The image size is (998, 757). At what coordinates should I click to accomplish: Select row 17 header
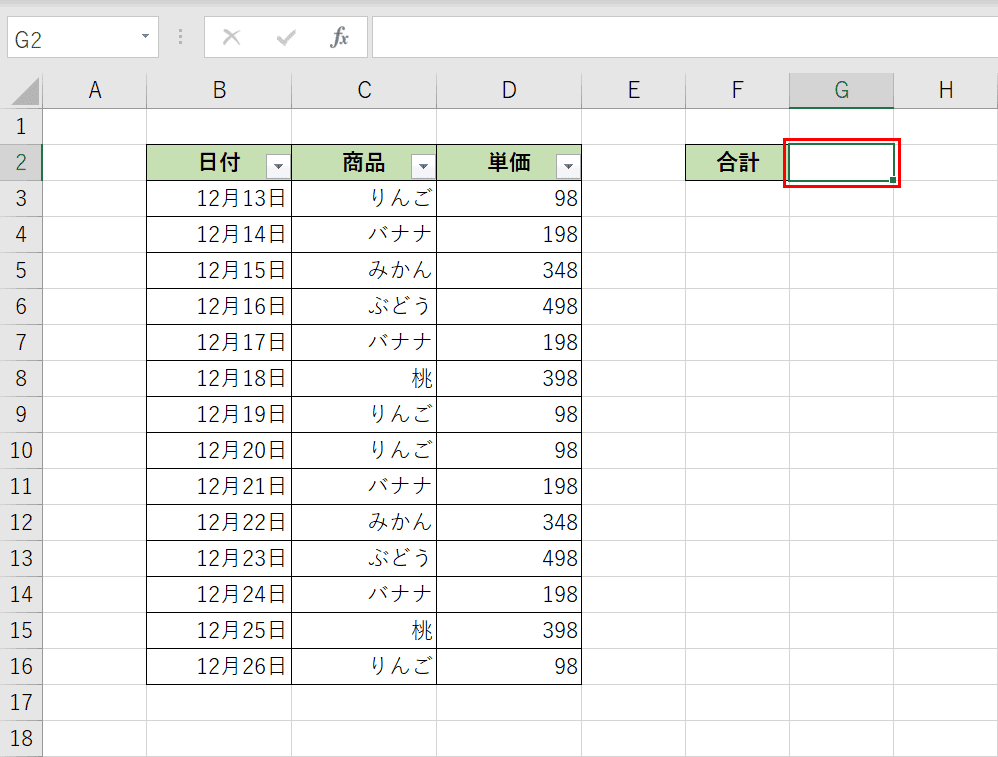tap(21, 703)
